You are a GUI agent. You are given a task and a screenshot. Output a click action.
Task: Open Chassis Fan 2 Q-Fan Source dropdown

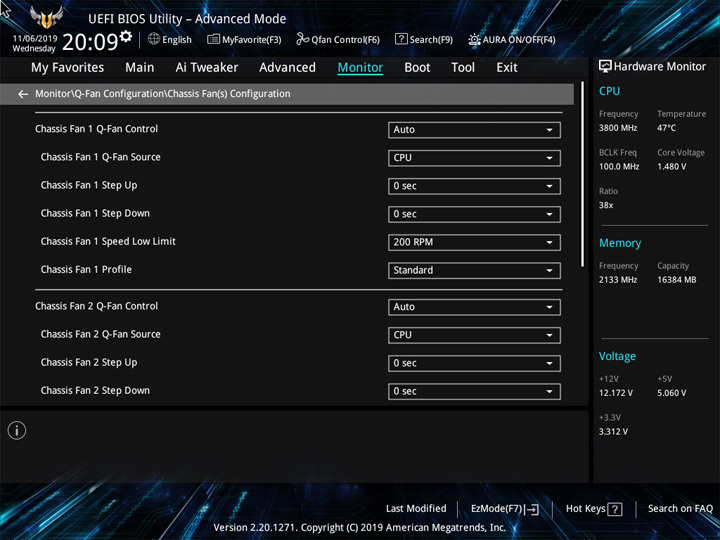(474, 335)
